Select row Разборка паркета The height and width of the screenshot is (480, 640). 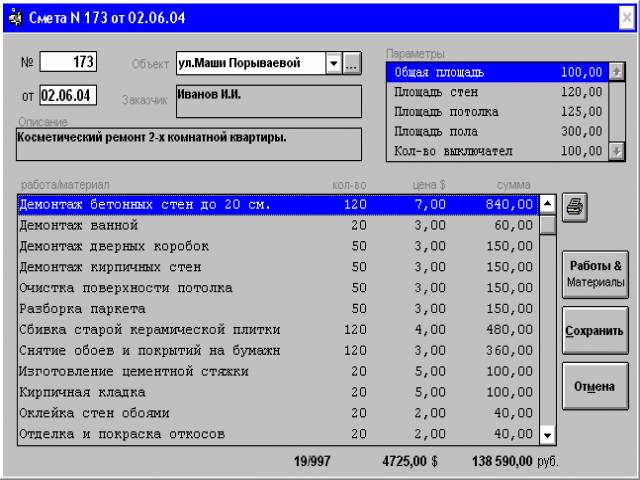pos(278,309)
